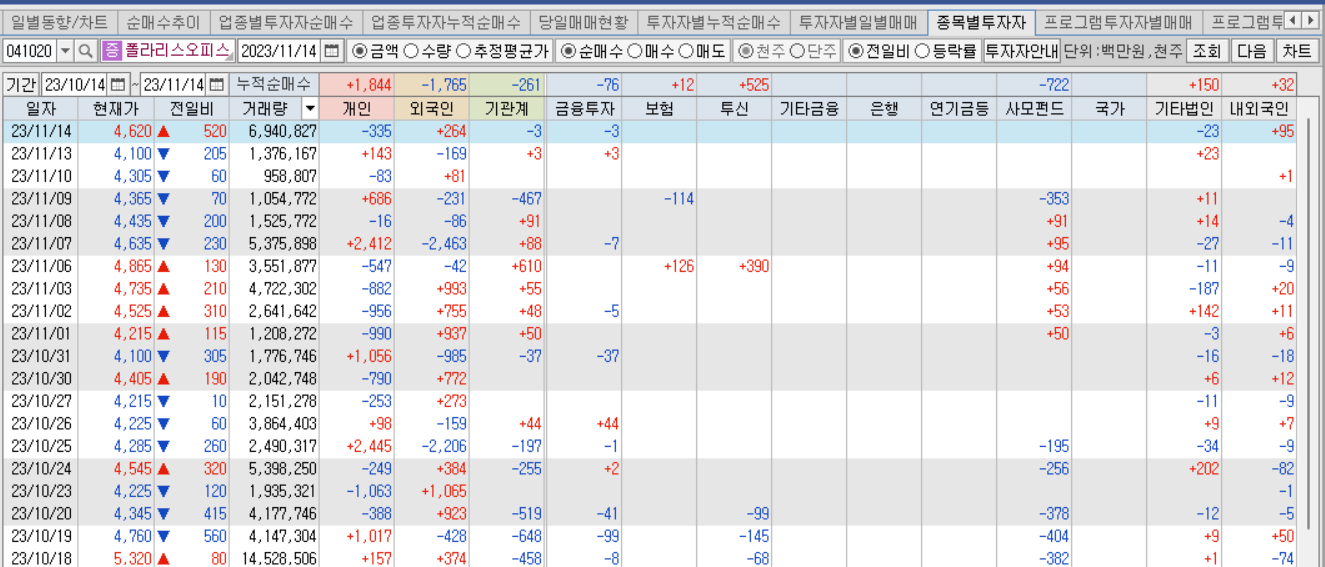Click the 개인 column header
Image resolution: width=1325 pixels, height=567 pixels.
click(356, 109)
